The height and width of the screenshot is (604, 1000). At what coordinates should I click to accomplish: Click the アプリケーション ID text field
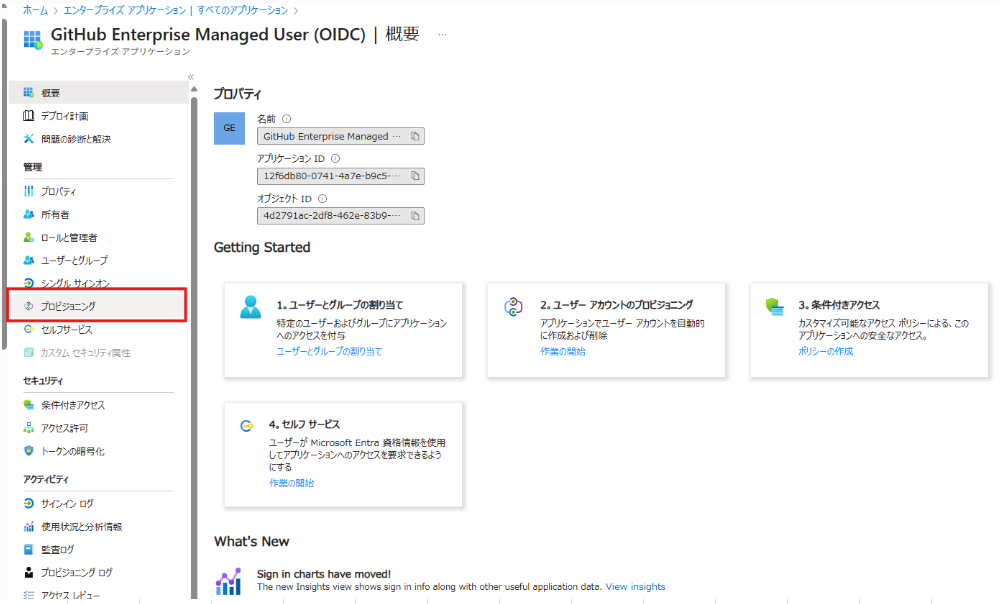coord(341,176)
